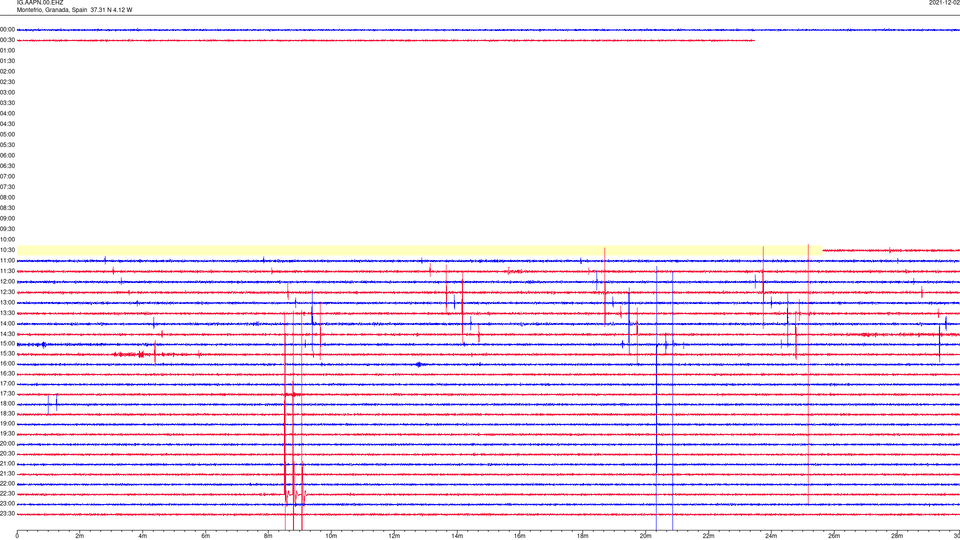Select the '15:30' time row label
The image size is (960, 540).
tap(7, 353)
